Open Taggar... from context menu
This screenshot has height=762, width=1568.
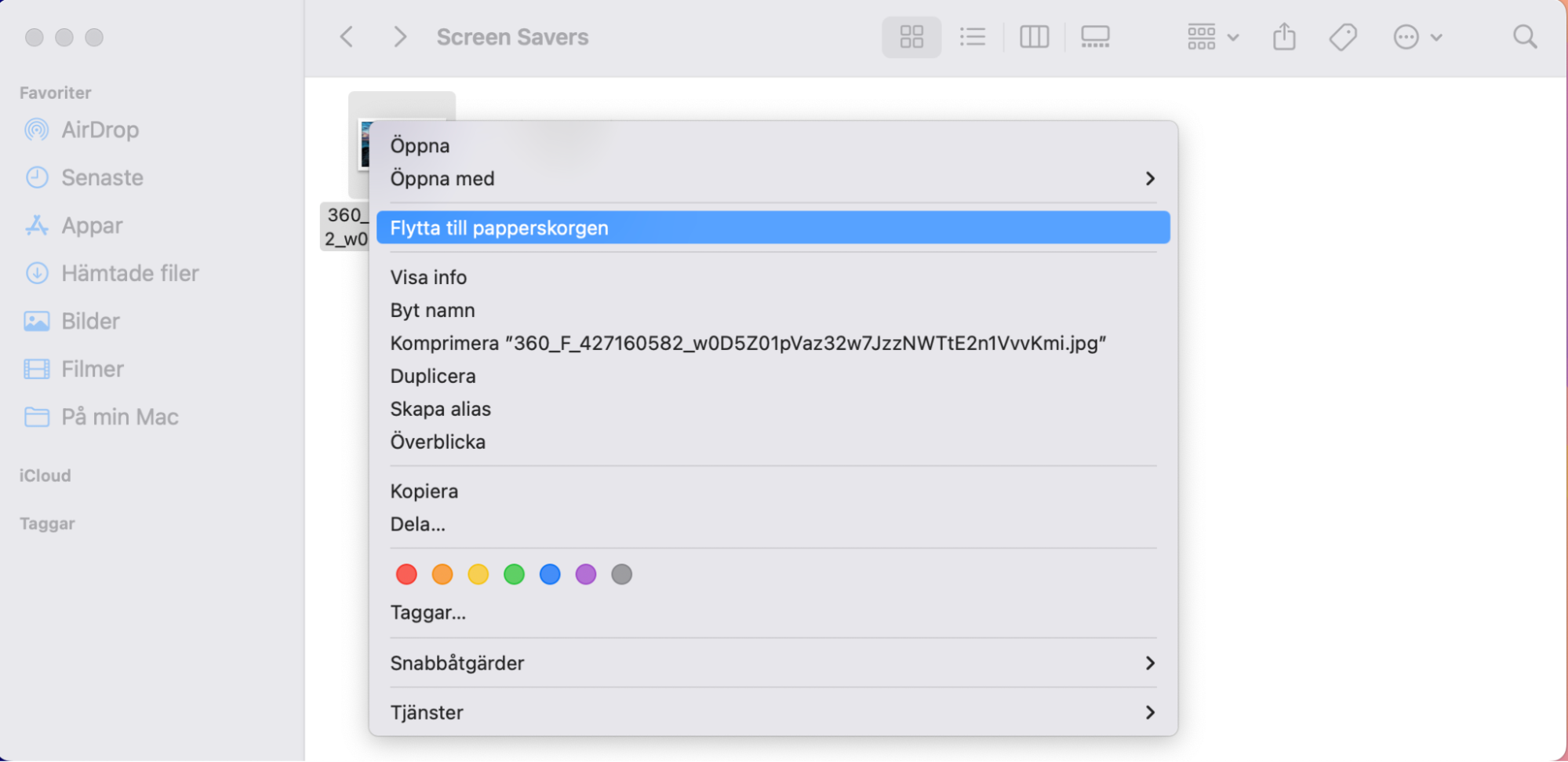coord(773,613)
